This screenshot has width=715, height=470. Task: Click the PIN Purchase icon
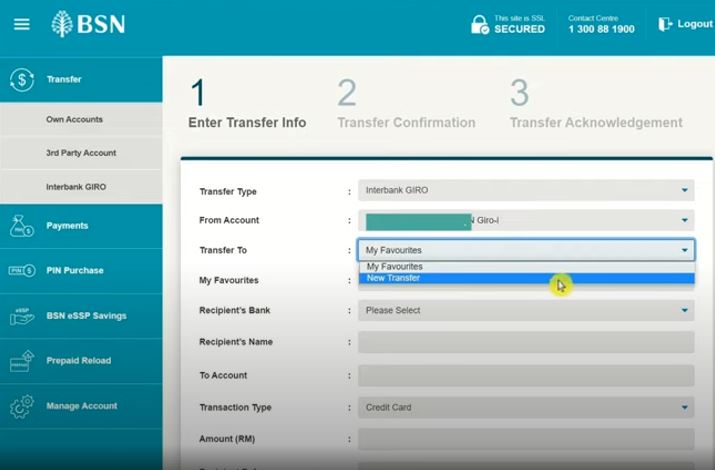click(x=22, y=271)
